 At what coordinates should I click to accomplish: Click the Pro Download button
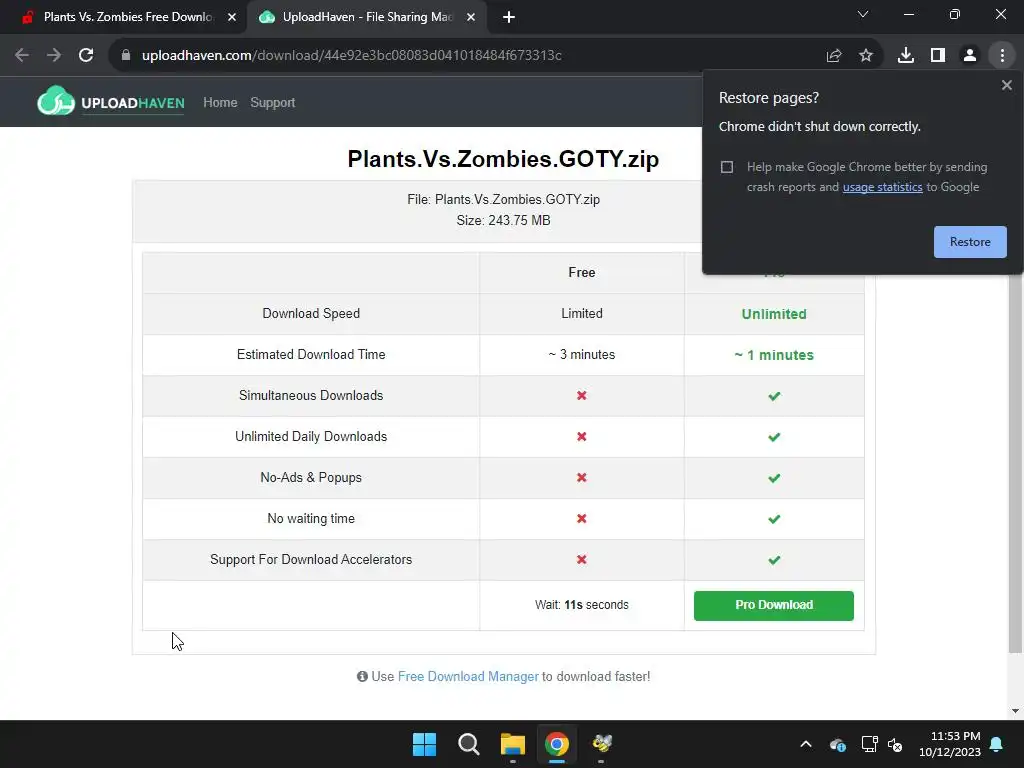(774, 605)
